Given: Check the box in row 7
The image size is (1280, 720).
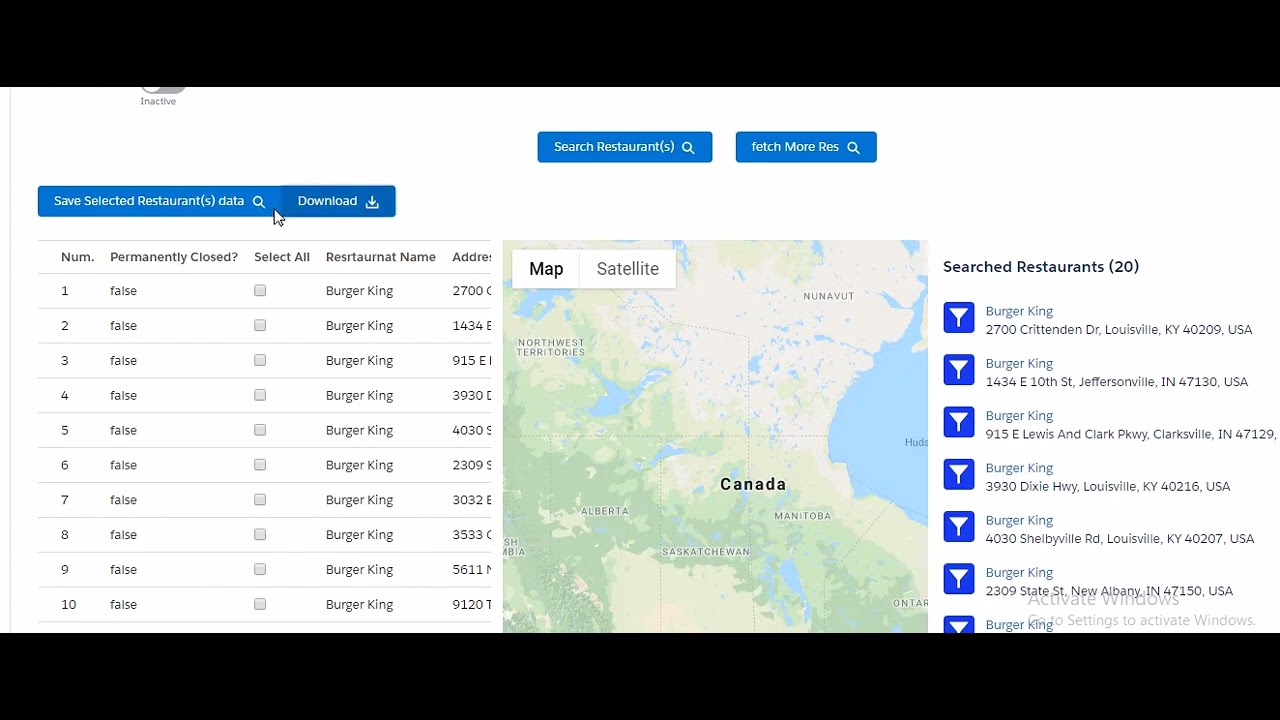Looking at the screenshot, I should tap(260, 500).
